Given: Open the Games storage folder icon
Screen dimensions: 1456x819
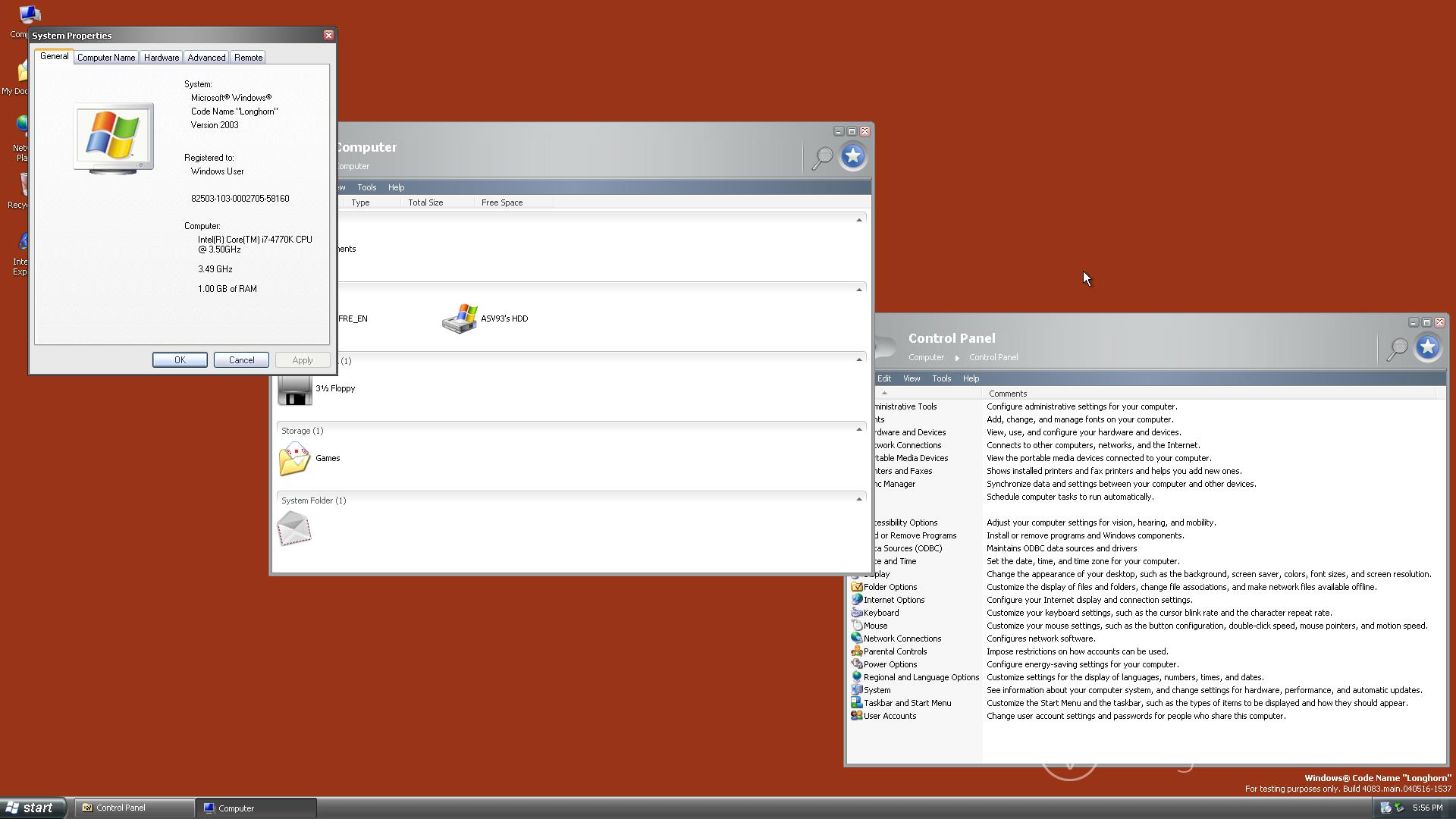Looking at the screenshot, I should pos(295,459).
